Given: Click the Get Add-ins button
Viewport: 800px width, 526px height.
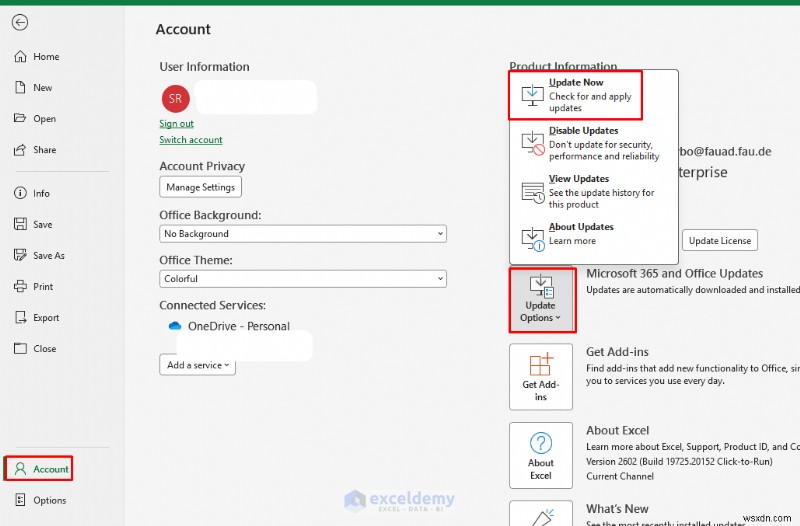Looking at the screenshot, I should tap(541, 377).
